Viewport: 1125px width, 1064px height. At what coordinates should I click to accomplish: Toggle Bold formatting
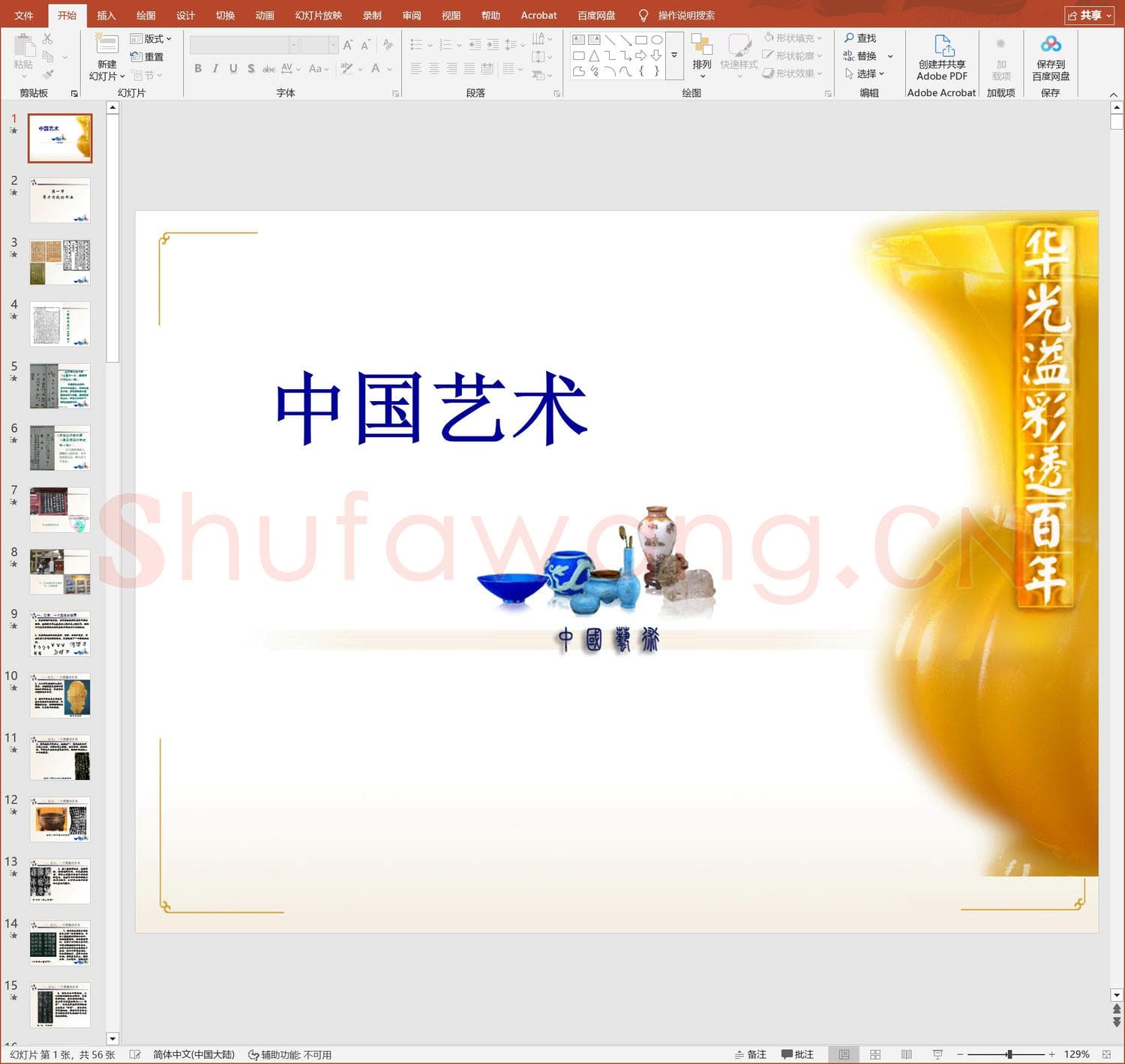(198, 68)
